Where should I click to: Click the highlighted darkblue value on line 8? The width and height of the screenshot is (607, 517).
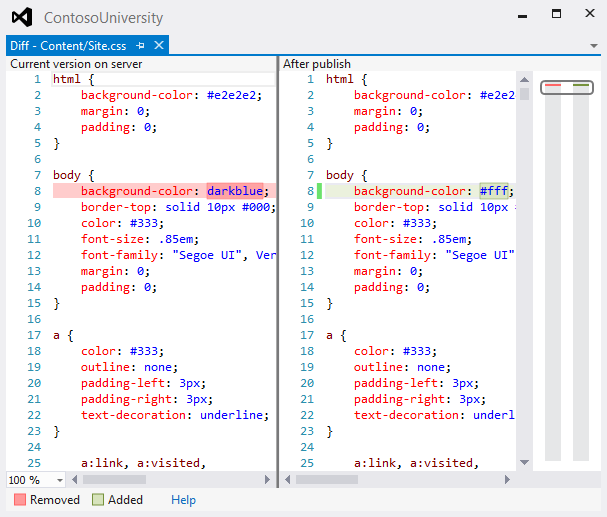pos(235,191)
